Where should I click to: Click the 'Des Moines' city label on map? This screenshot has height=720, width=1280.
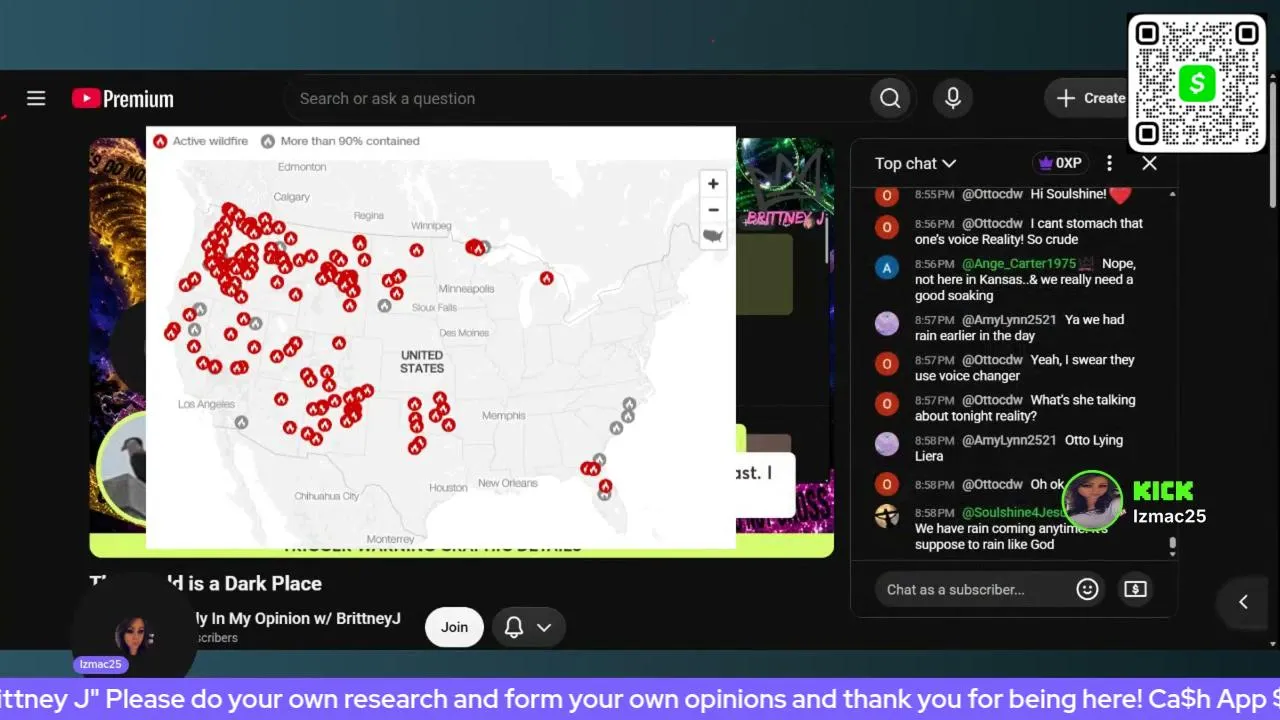tap(464, 332)
